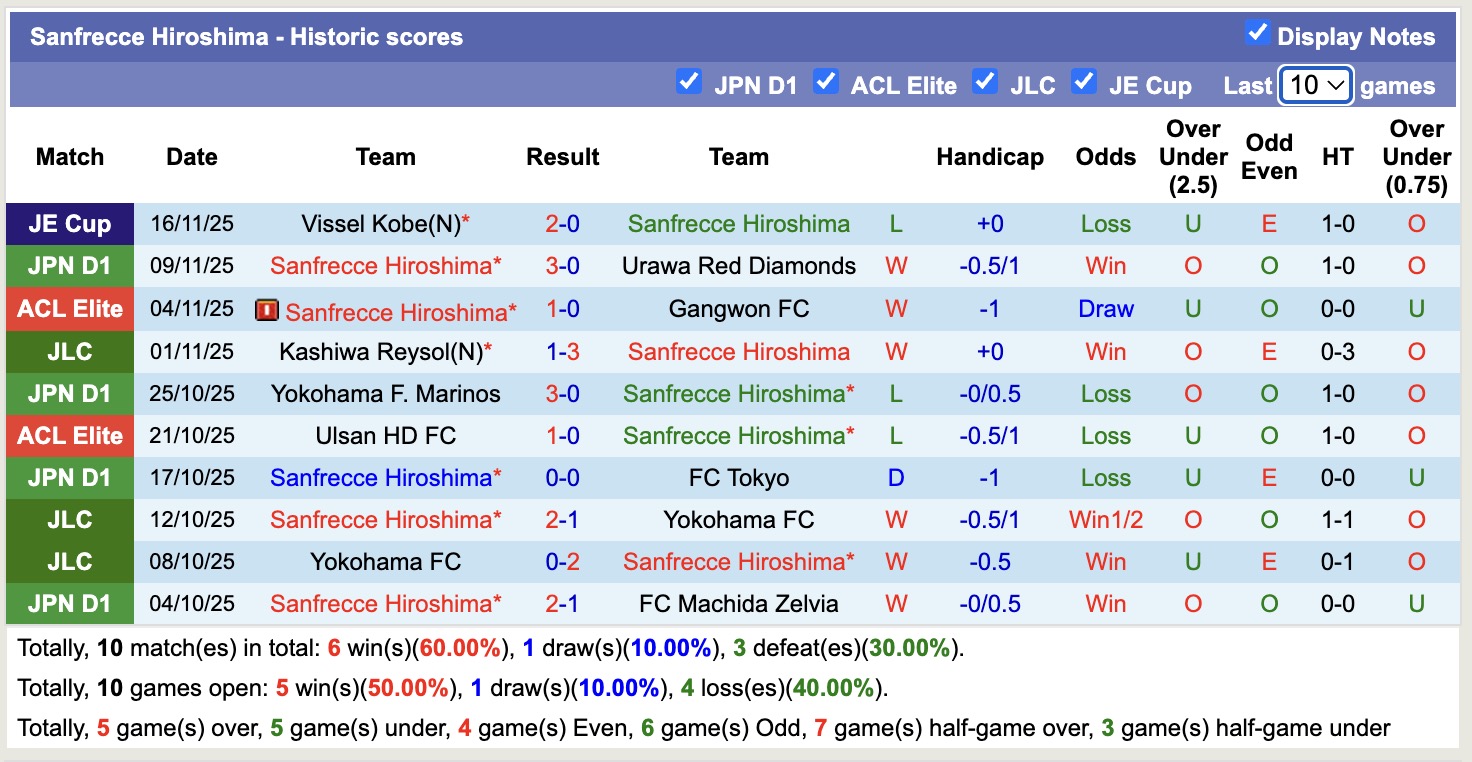1472x762 pixels.
Task: Click the Yokohama F. Marinos team link
Action: pyautogui.click(x=385, y=394)
